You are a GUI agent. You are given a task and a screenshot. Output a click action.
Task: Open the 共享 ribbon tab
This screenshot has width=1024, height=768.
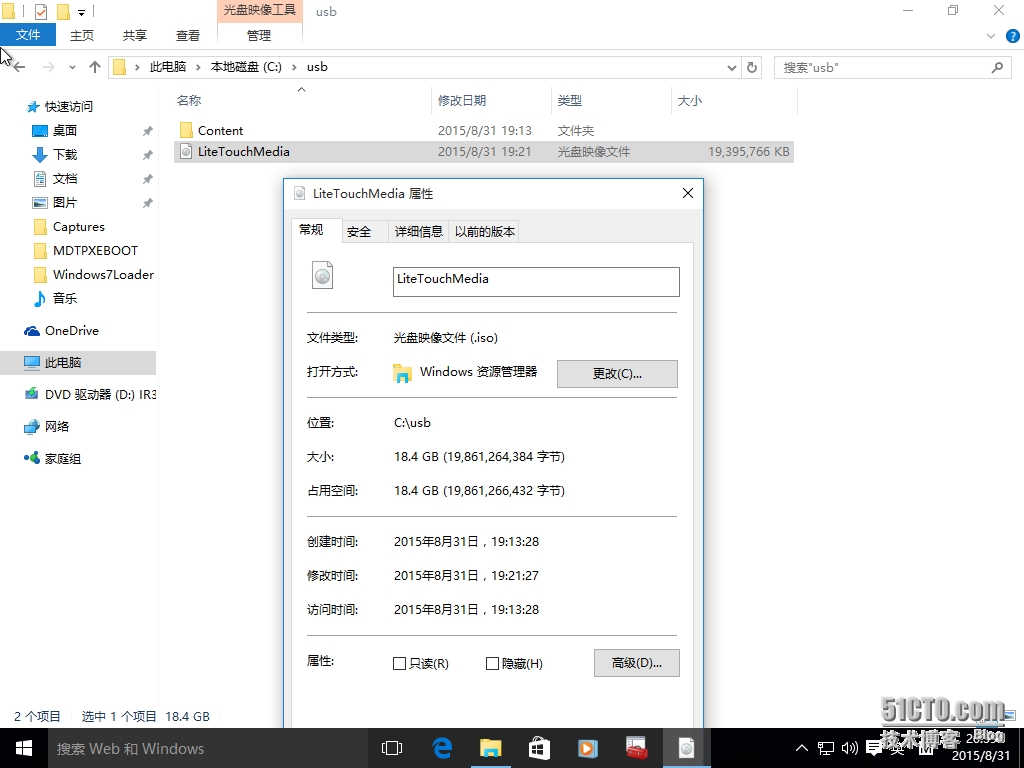[135, 35]
